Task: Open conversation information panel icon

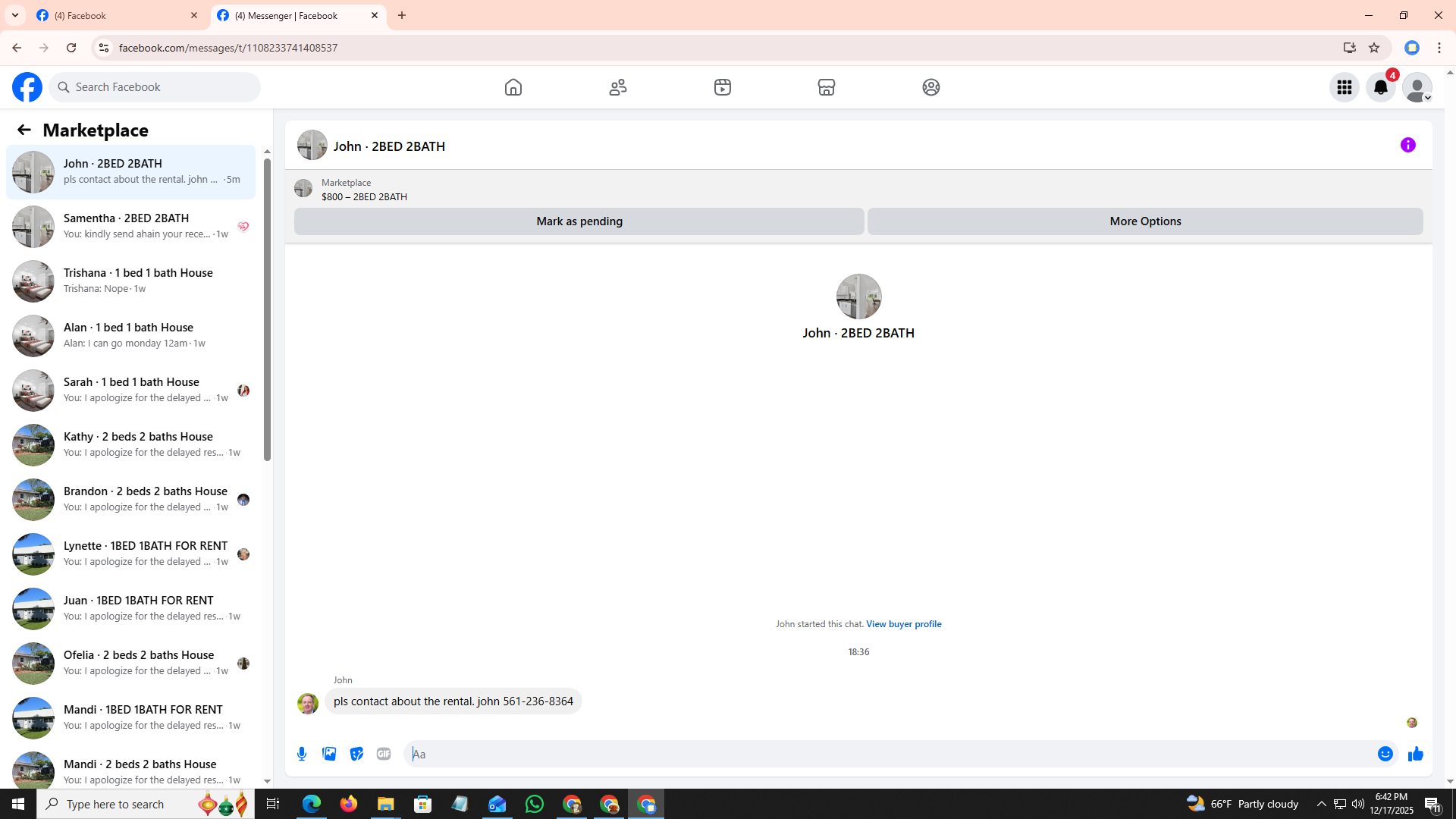Action: 1407,145
